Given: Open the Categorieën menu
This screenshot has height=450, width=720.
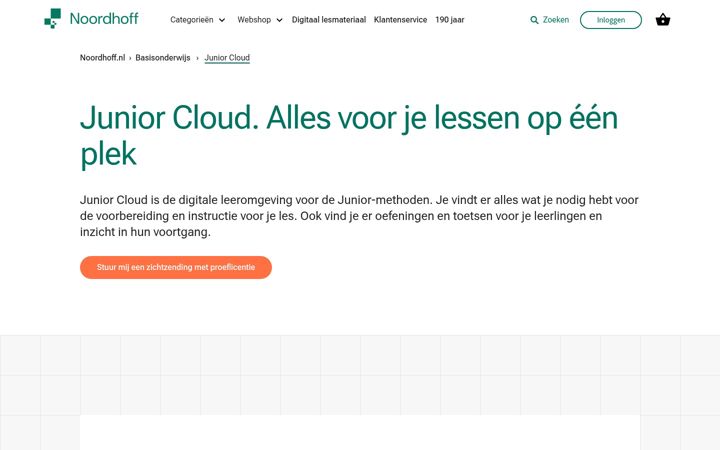Looking at the screenshot, I should tap(192, 20).
